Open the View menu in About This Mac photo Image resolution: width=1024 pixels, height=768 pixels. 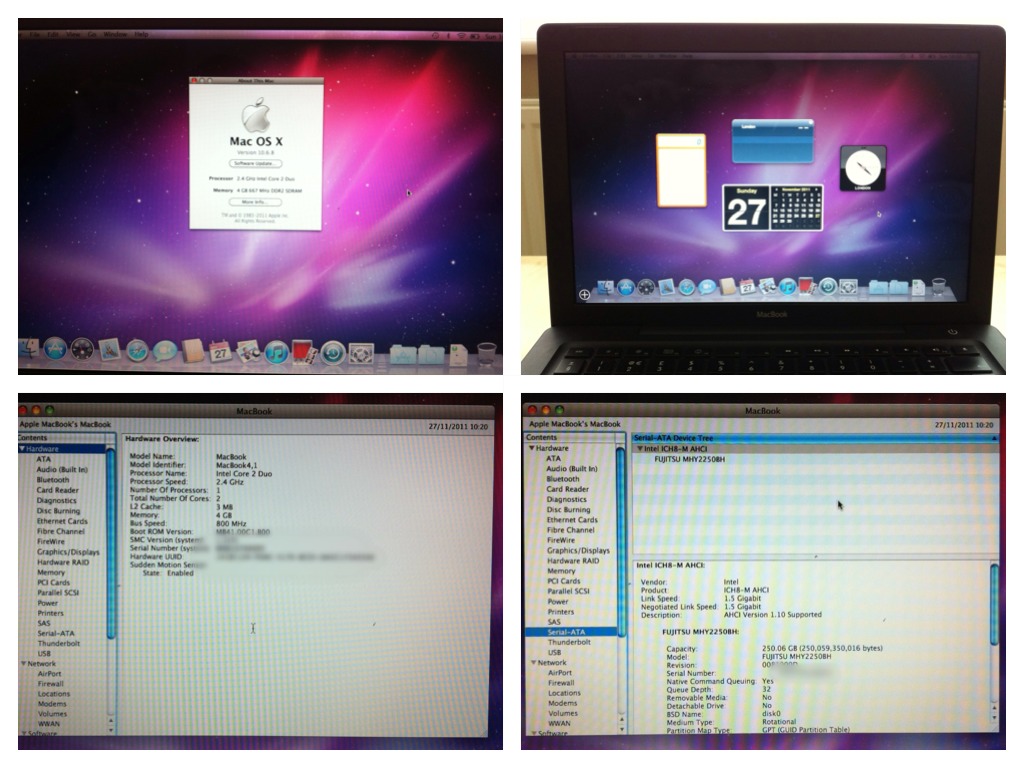click(x=72, y=34)
